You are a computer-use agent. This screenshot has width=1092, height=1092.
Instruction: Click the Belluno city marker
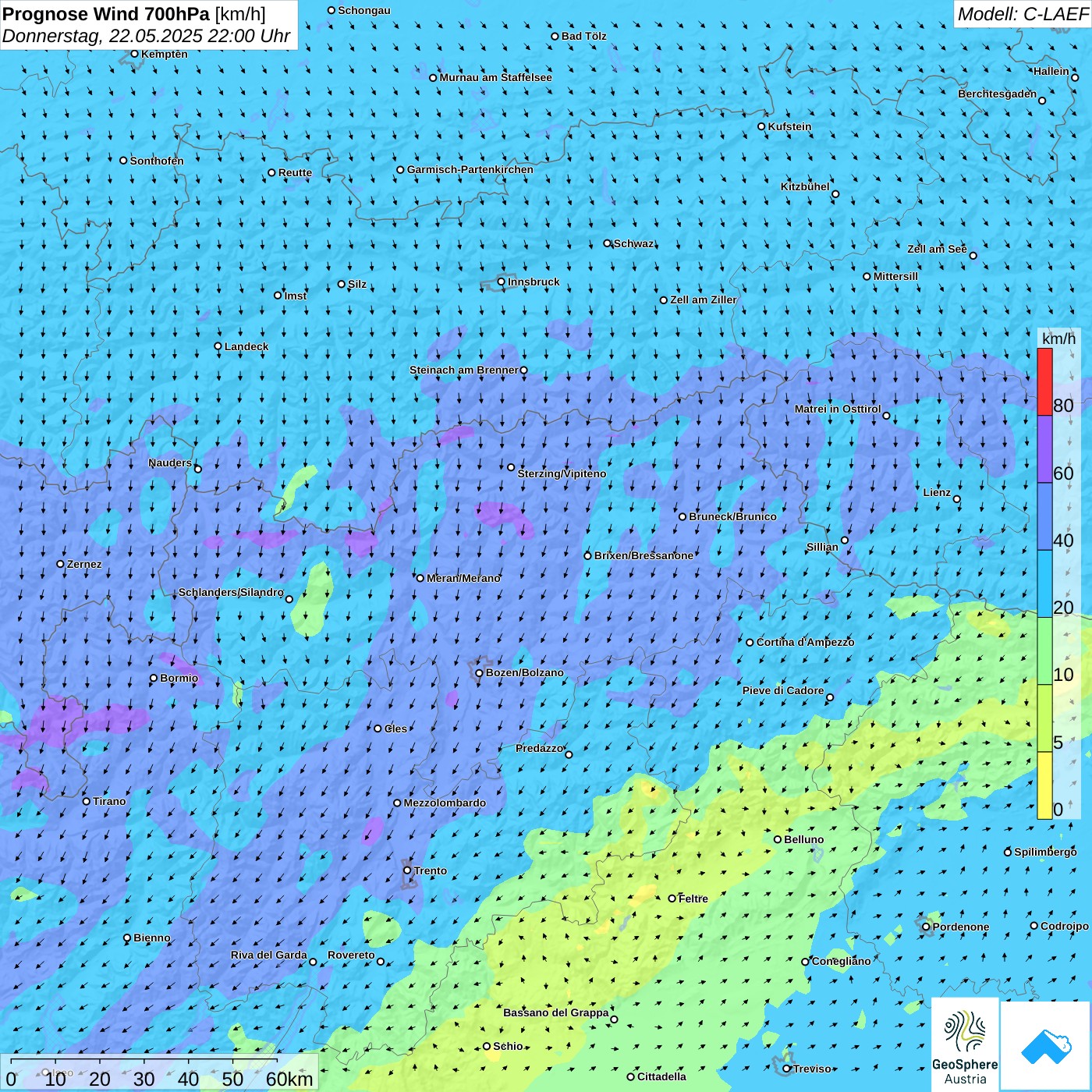point(778,839)
